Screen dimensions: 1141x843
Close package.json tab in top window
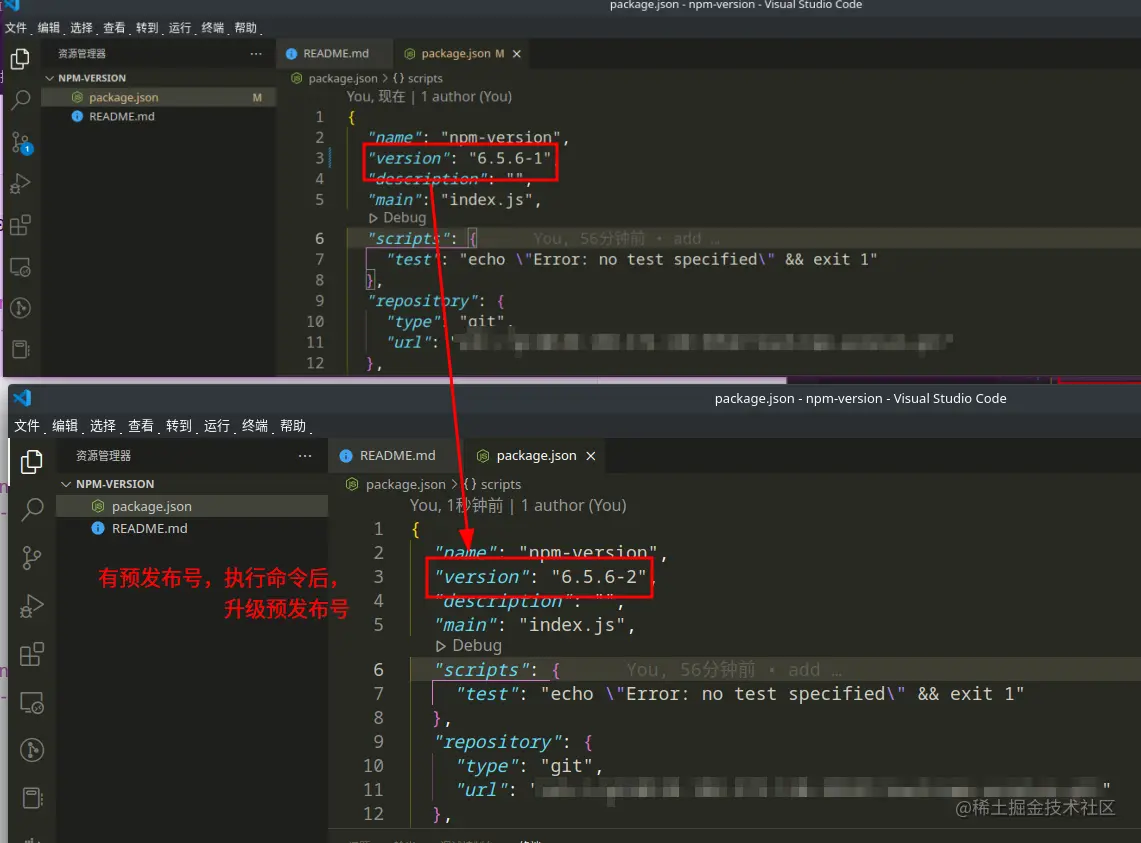[x=517, y=54]
